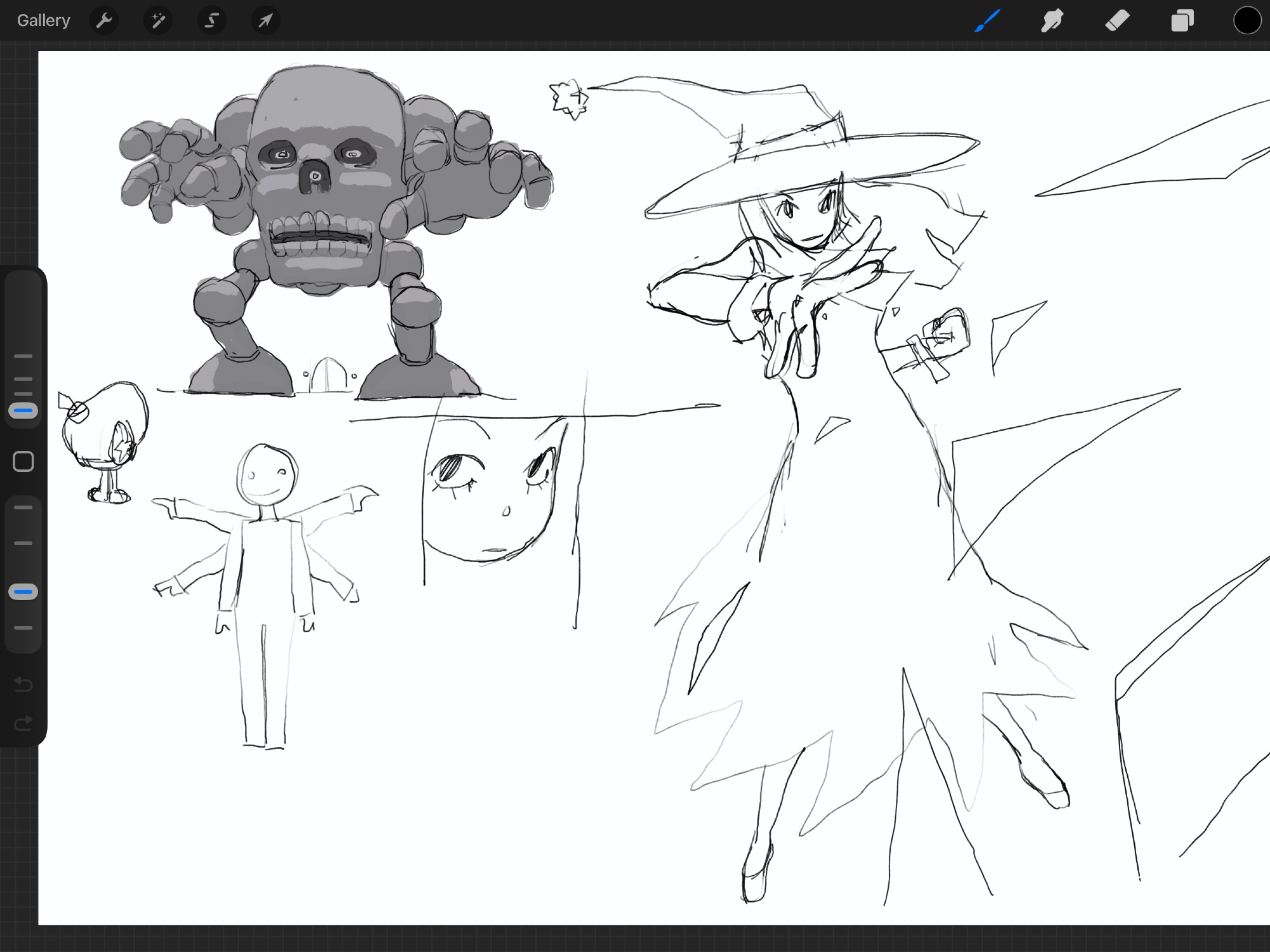Viewport: 1270px width, 952px height.
Task: Open the Actions wrench menu
Action: [104, 21]
